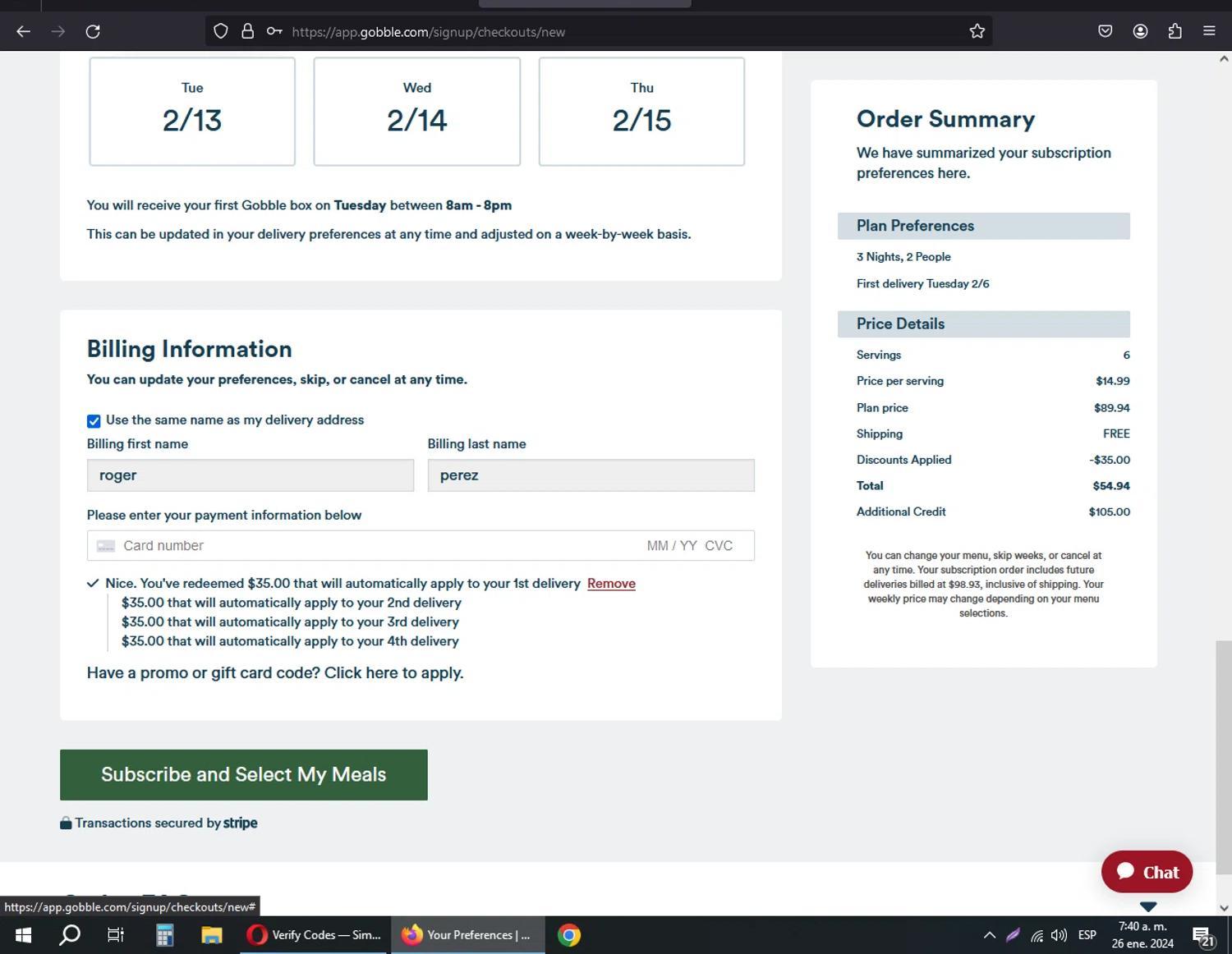Open the Pocket save icon

coord(1105,31)
